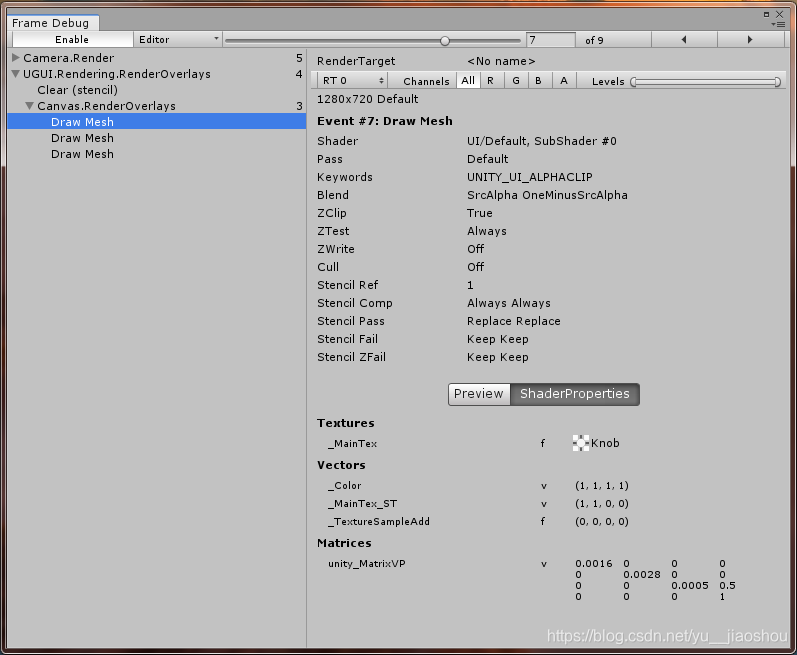The height and width of the screenshot is (655, 797).
Task: Show only the B channel
Action: (539, 80)
